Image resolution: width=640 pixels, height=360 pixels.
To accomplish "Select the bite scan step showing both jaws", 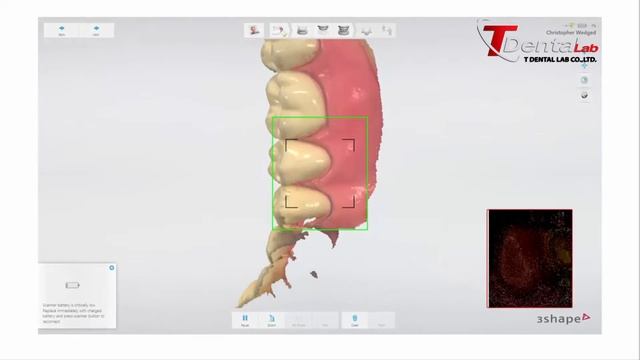I will [344, 31].
